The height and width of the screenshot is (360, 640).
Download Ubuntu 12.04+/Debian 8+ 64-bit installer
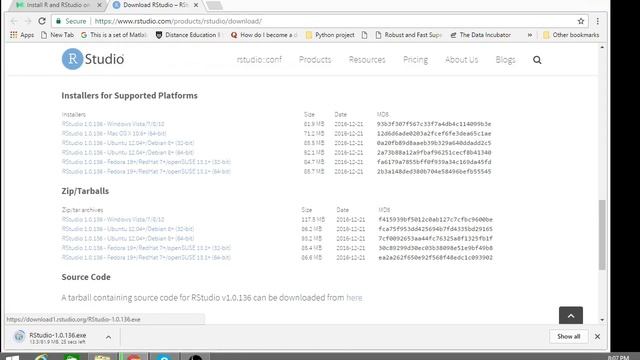coord(128,153)
